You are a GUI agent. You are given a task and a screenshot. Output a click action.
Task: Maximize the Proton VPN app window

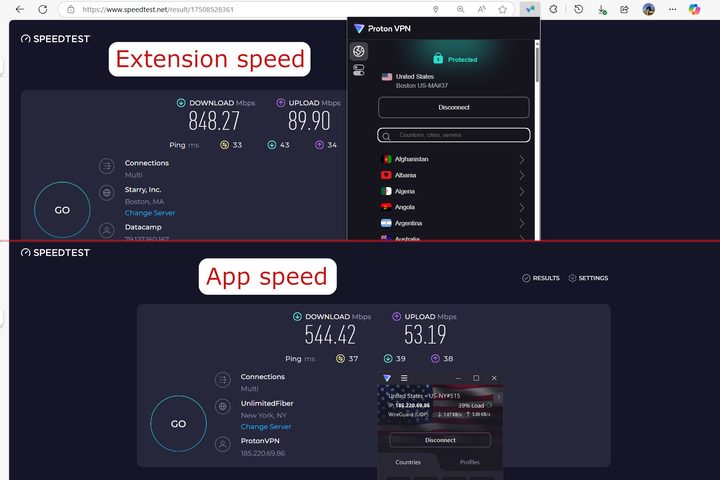pyautogui.click(x=476, y=378)
